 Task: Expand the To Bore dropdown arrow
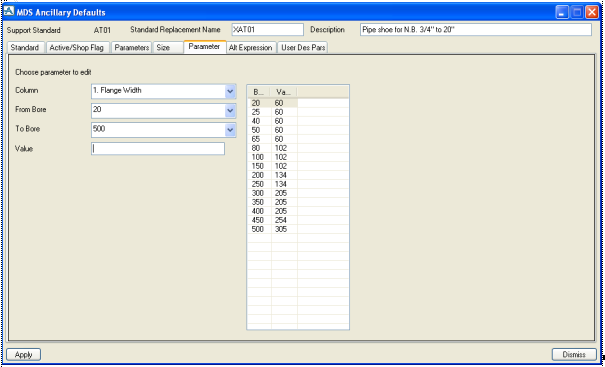tap(230, 130)
